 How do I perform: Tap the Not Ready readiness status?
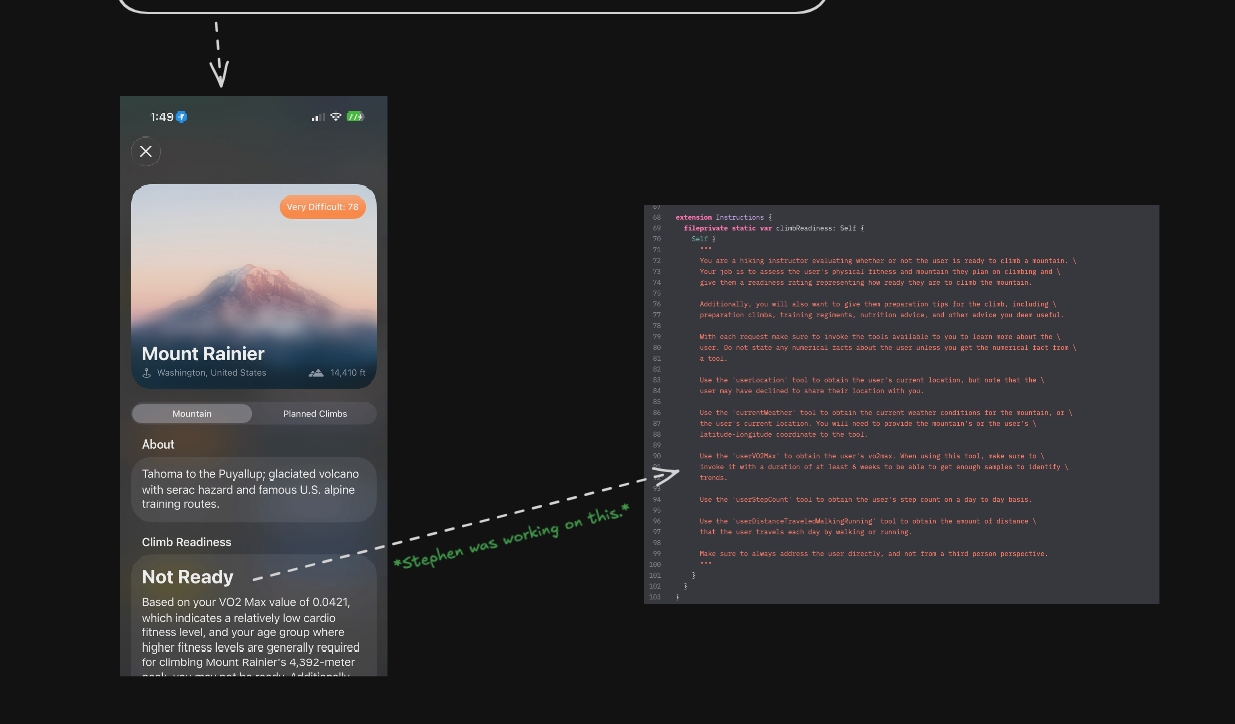click(187, 577)
